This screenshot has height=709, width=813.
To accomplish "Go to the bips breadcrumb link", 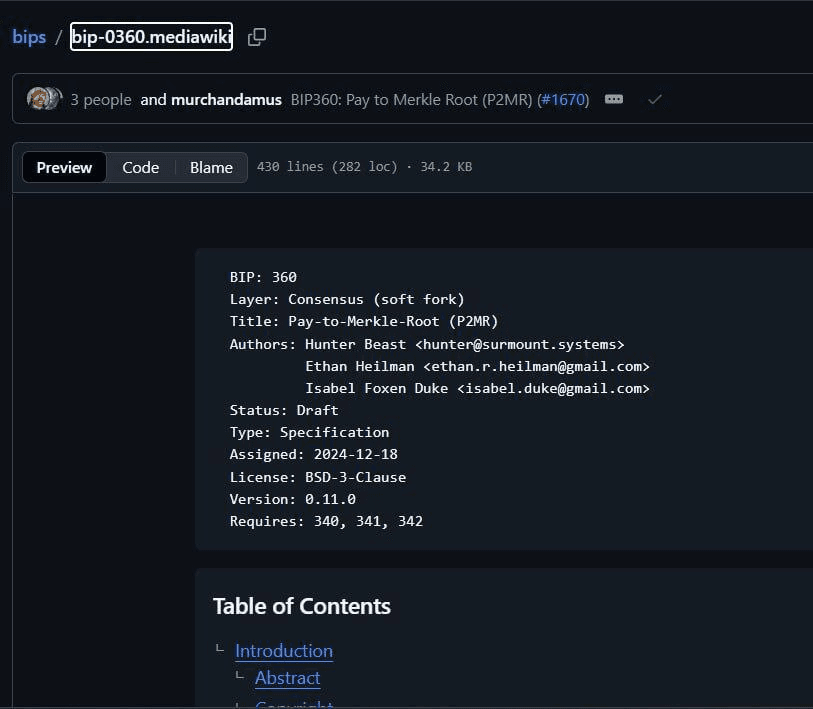I will pos(29,37).
